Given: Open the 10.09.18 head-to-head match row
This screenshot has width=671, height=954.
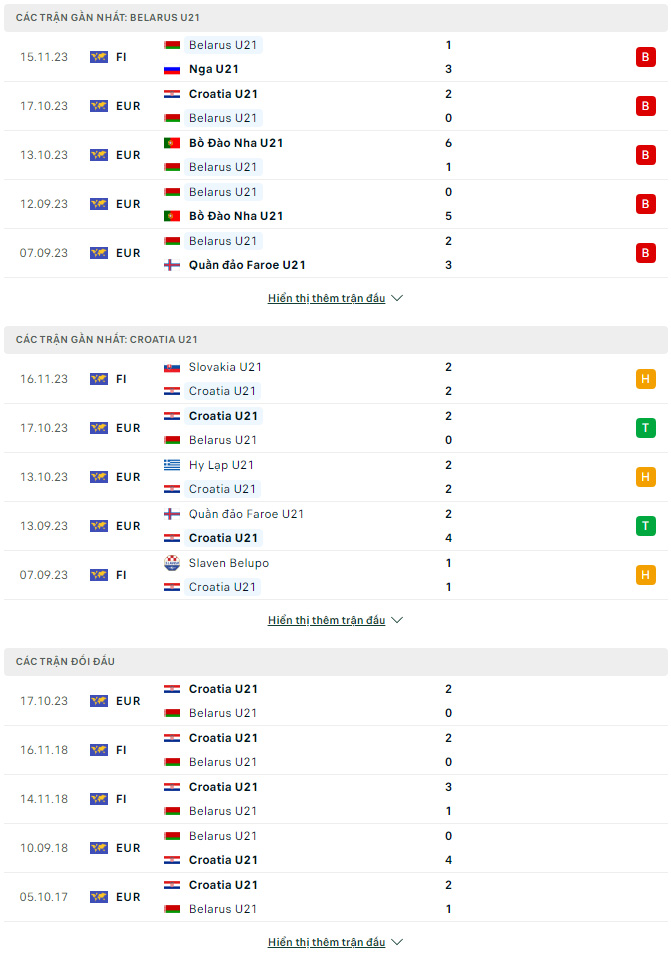Looking at the screenshot, I should [x=336, y=848].
